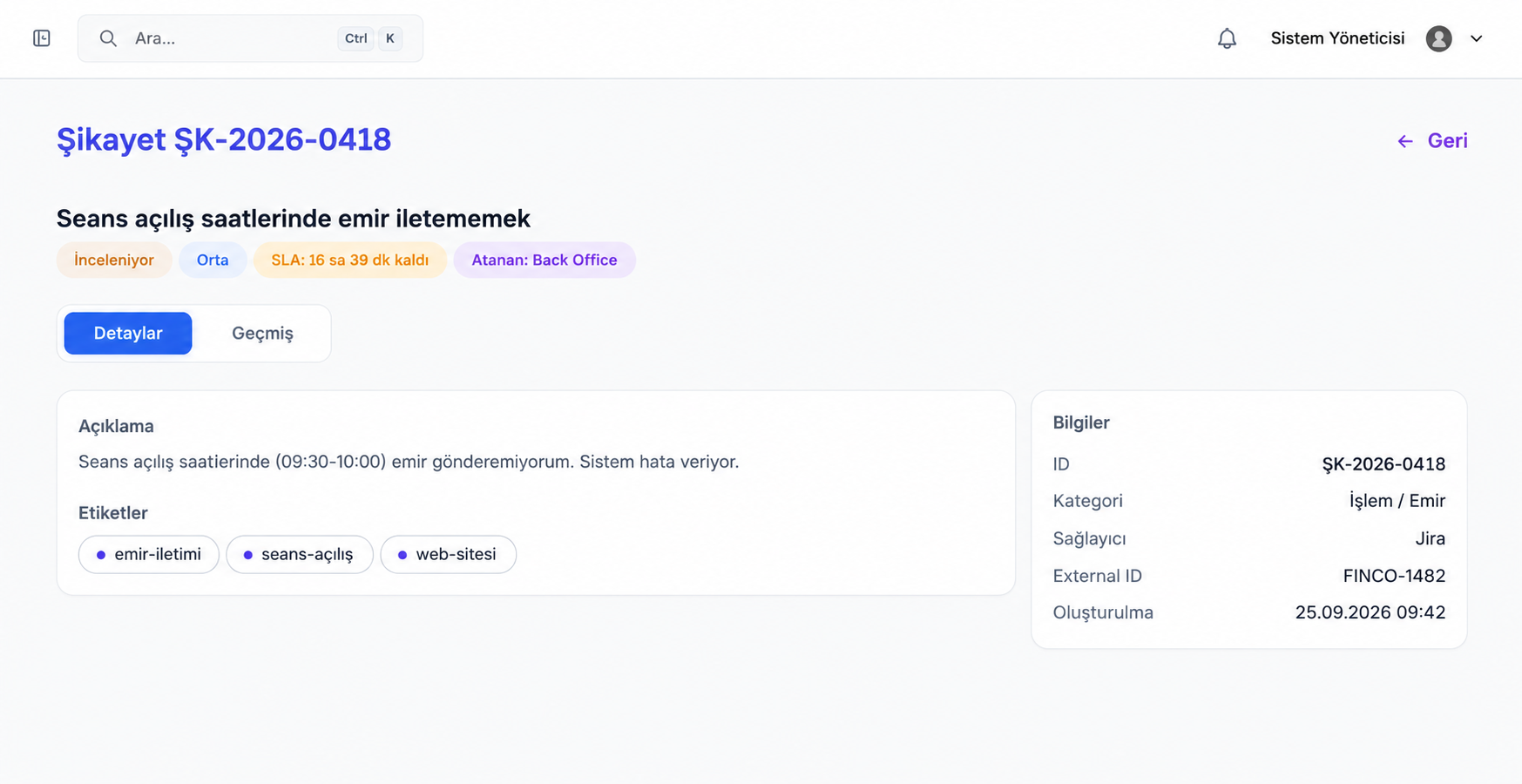Image resolution: width=1522 pixels, height=784 pixels.
Task: Click the FINCO-1482 external ID value
Action: (1394, 576)
